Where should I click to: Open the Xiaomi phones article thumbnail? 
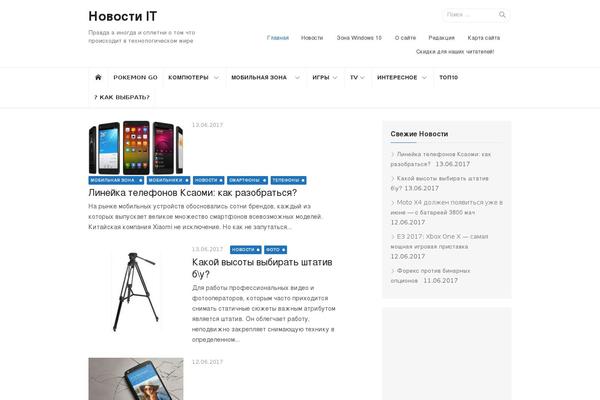click(136, 148)
